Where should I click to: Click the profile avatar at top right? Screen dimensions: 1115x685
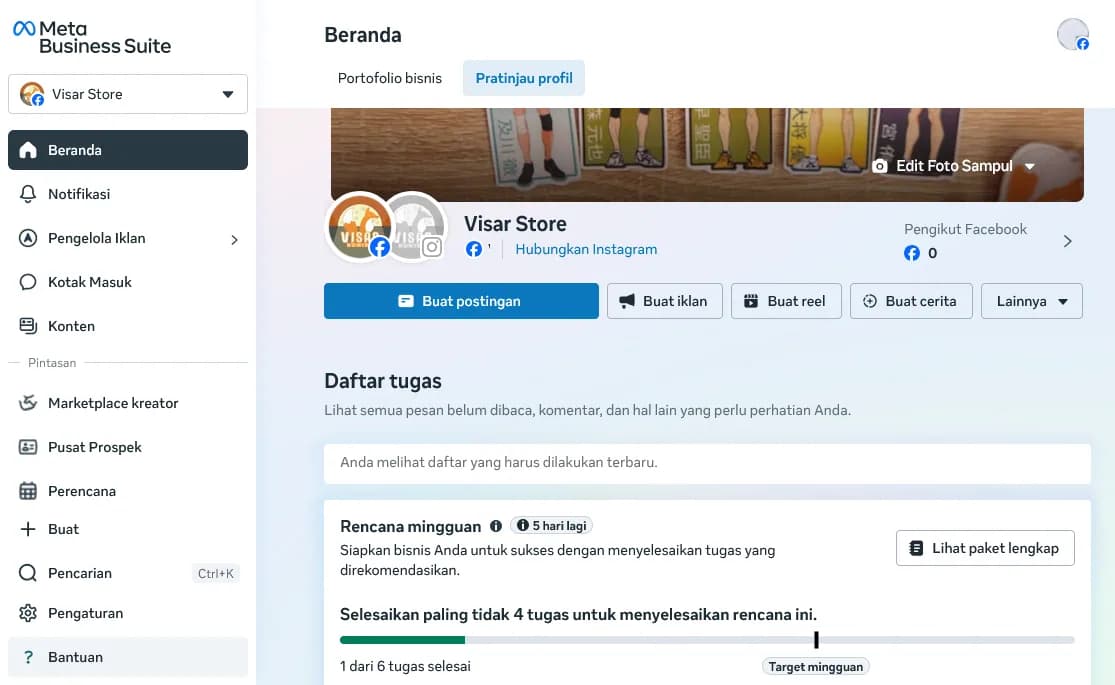[1072, 34]
